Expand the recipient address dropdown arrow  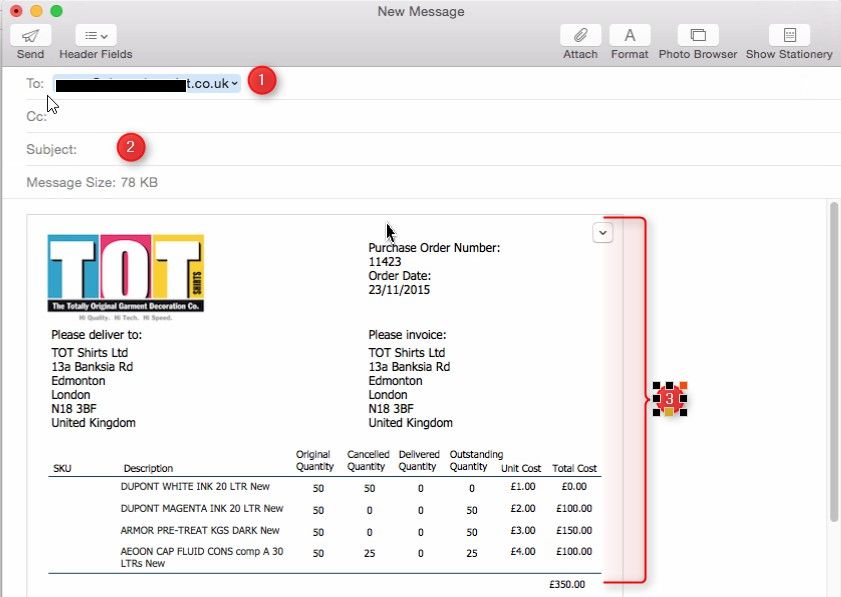click(234, 84)
